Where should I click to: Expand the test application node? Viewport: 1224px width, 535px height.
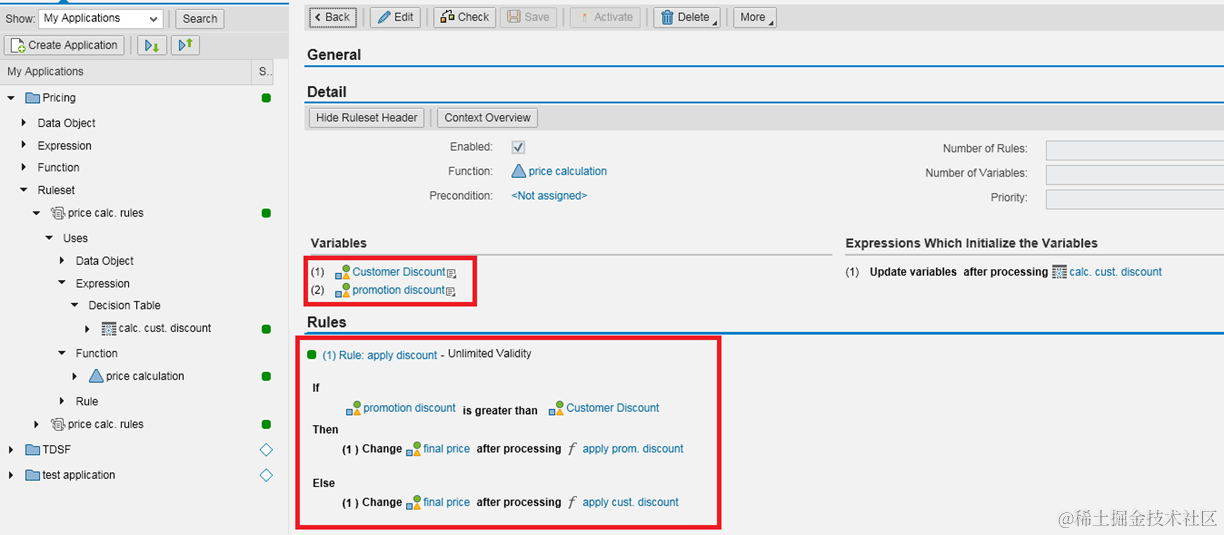tap(11, 475)
